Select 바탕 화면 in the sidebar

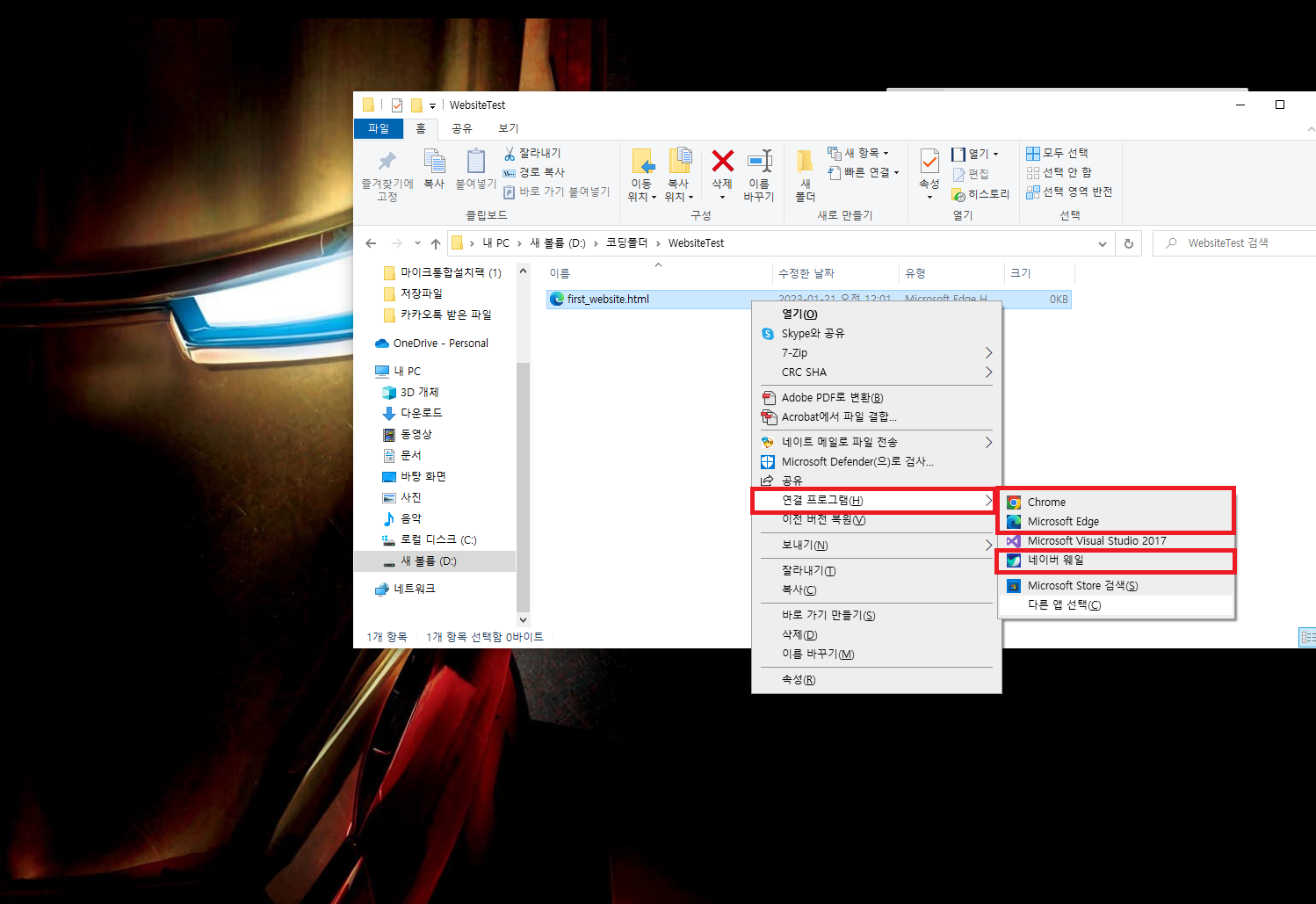click(x=414, y=476)
